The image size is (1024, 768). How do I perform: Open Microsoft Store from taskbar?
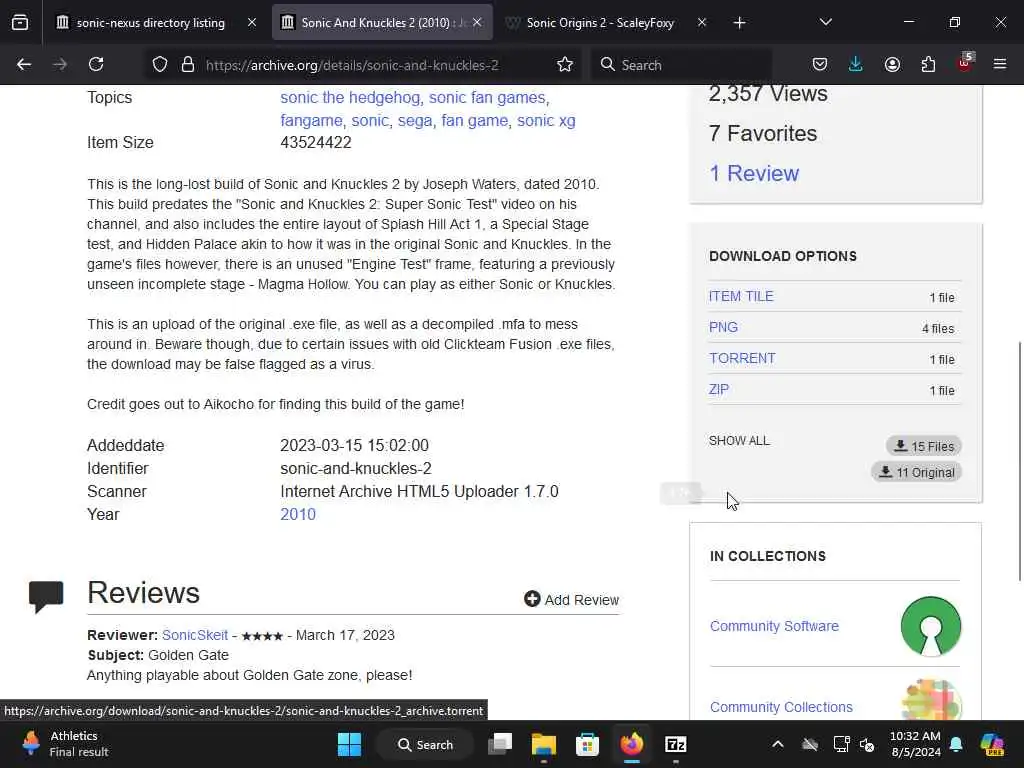click(x=587, y=744)
